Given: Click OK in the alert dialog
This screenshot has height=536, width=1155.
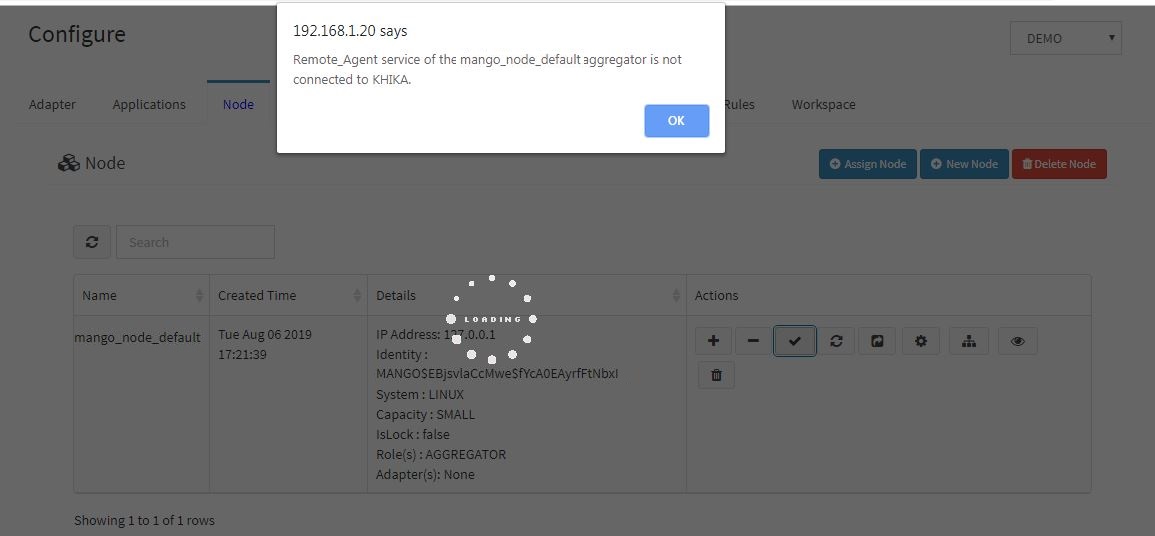Looking at the screenshot, I should pyautogui.click(x=676, y=121).
